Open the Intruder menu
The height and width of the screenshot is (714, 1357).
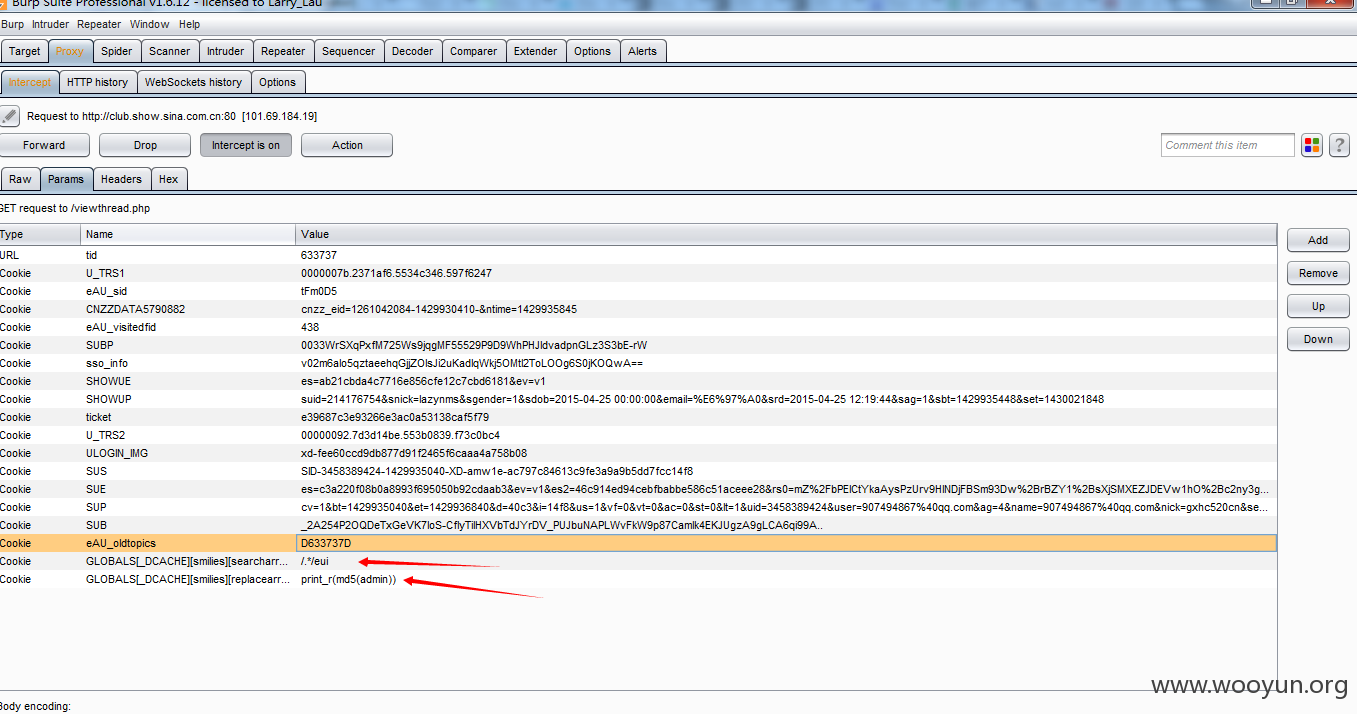(x=51, y=24)
